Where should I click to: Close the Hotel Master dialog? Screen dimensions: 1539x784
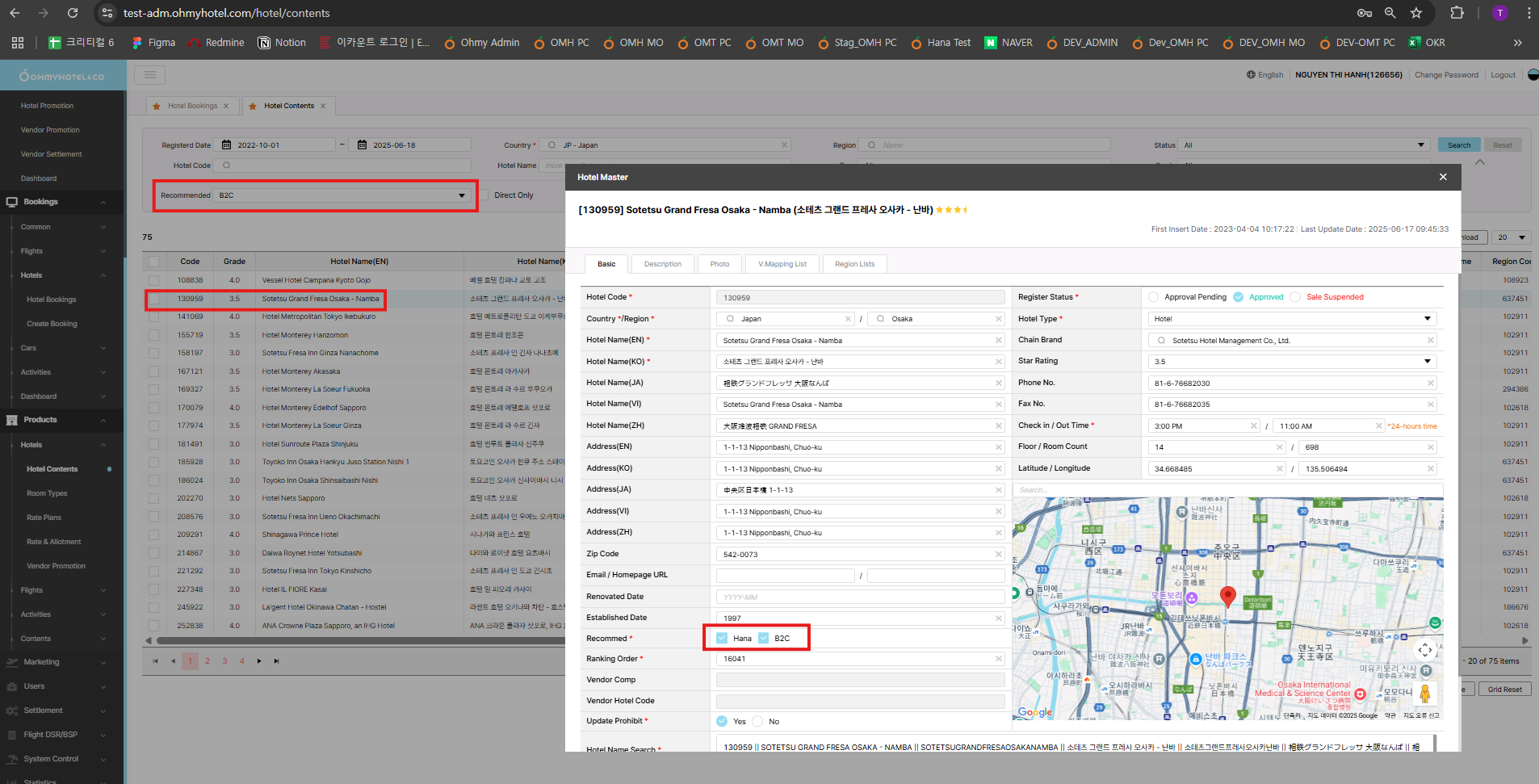[1443, 177]
